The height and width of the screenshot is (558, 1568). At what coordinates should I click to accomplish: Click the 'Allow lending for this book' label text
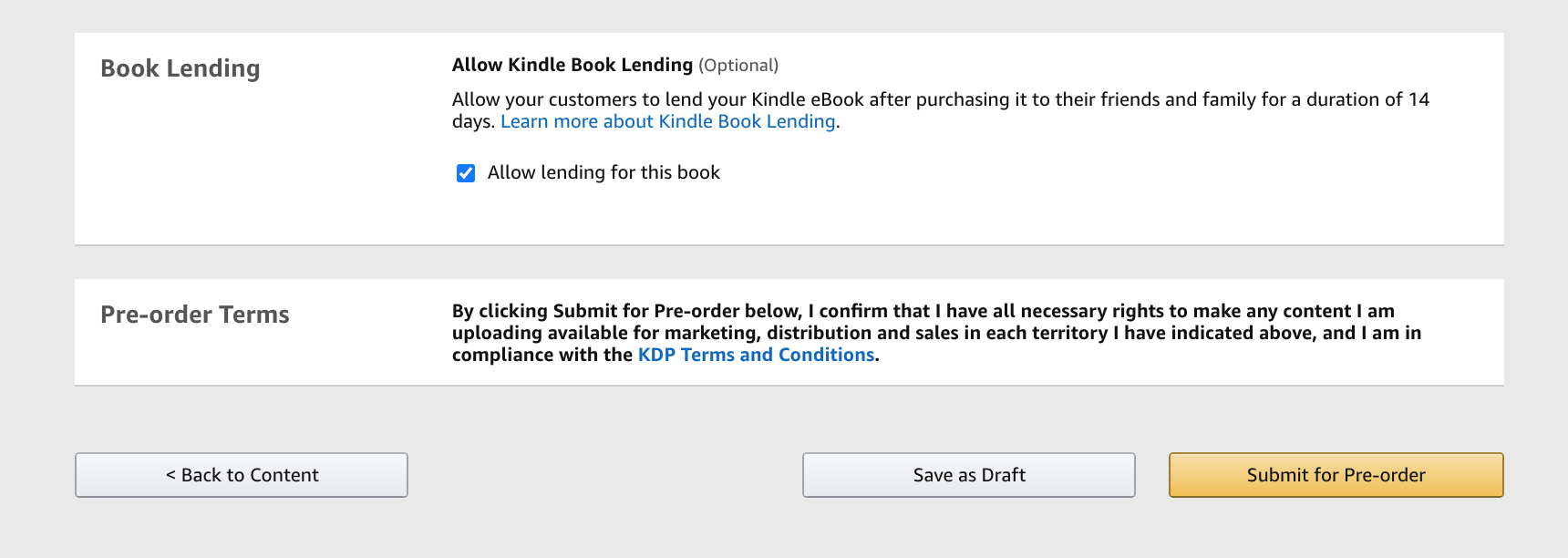(x=603, y=172)
